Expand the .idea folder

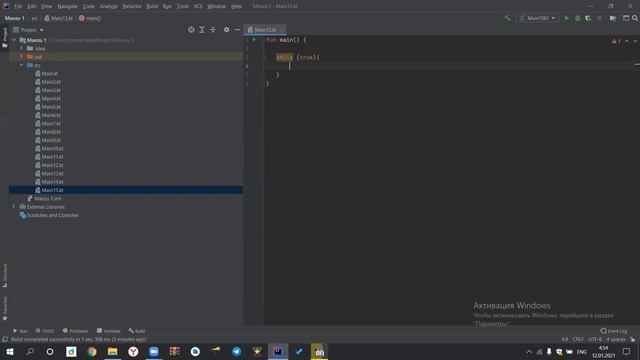pyautogui.click(x=22, y=48)
